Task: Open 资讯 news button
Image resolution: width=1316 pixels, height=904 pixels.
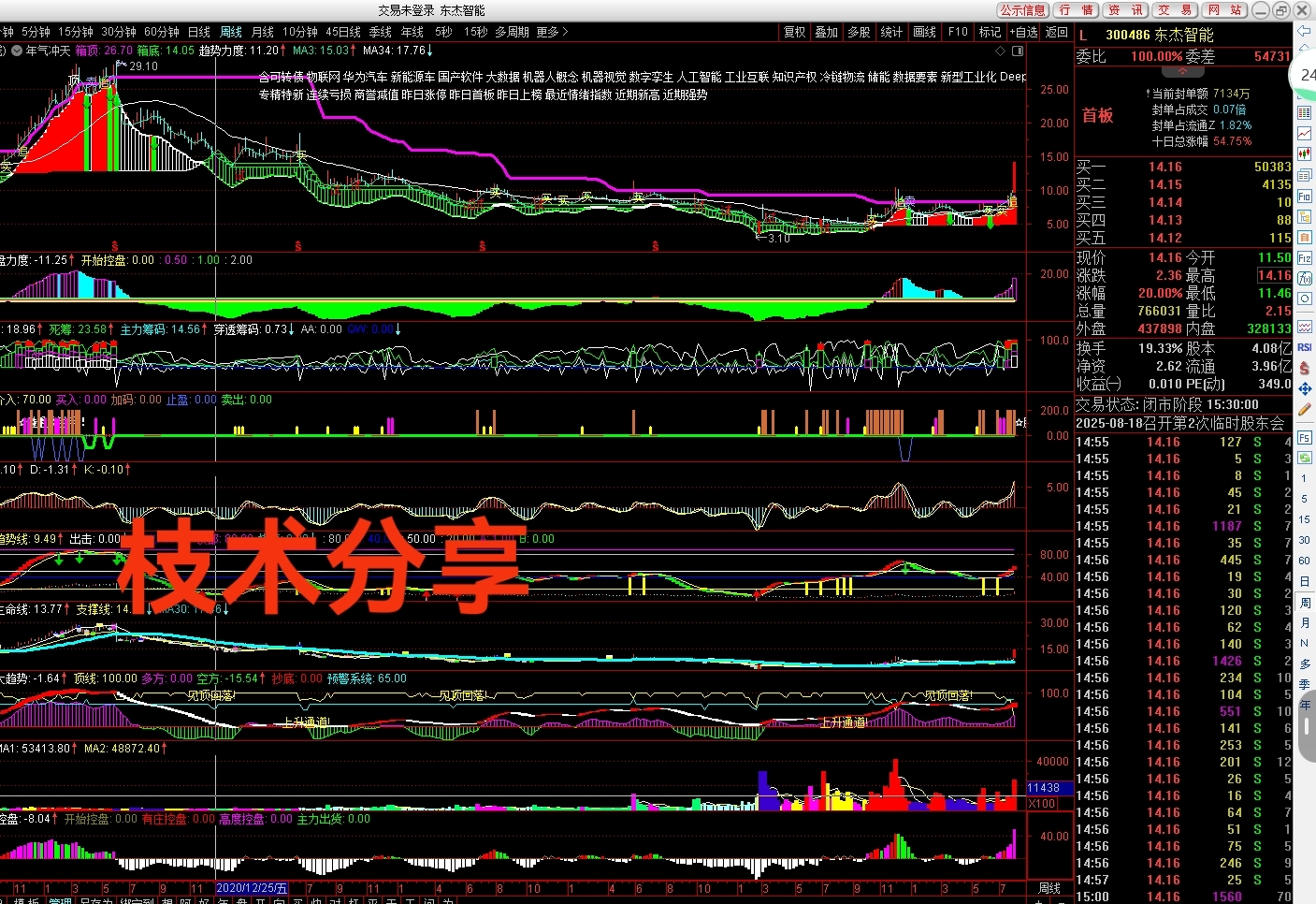Action: point(1125,10)
